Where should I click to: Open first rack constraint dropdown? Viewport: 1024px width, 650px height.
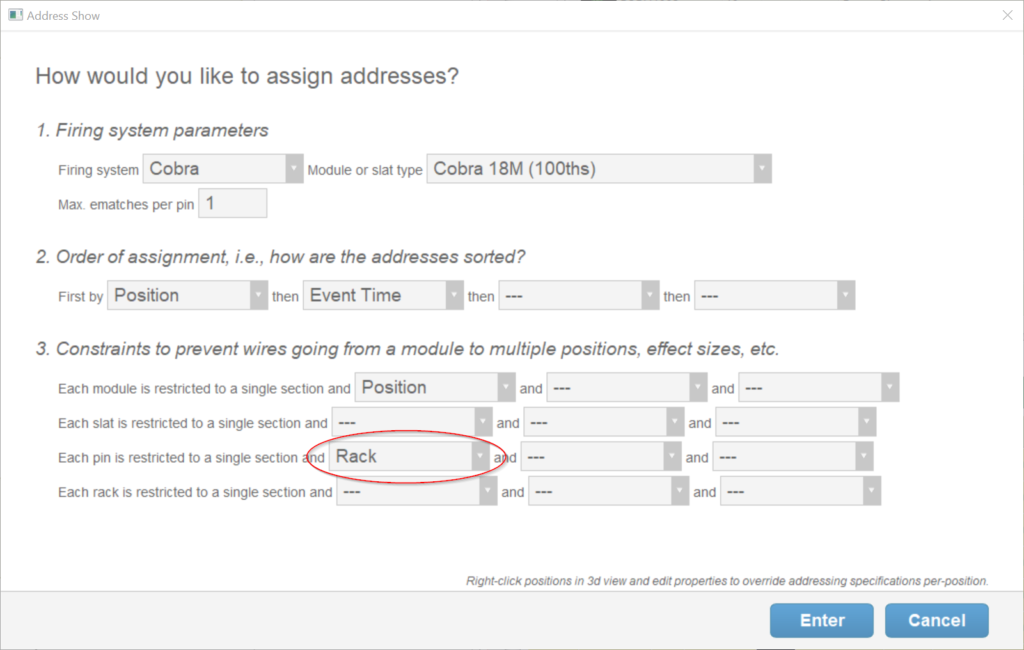click(416, 492)
